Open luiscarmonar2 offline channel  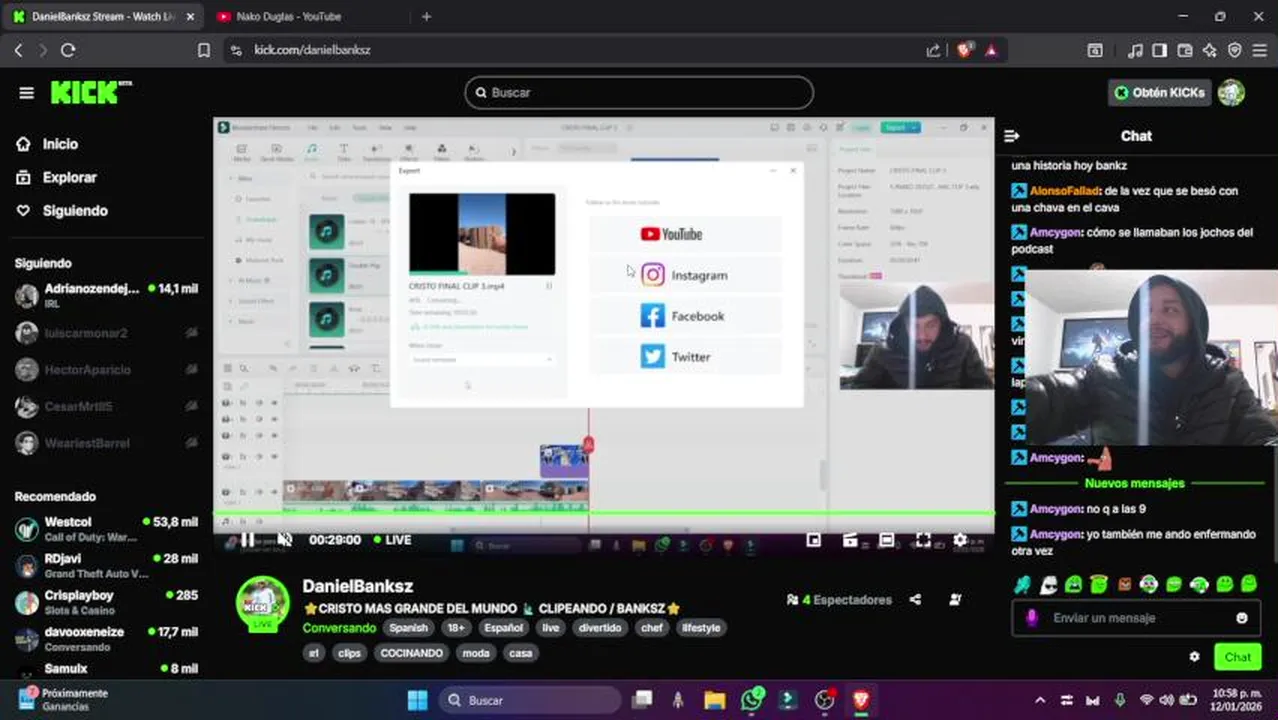coord(106,333)
